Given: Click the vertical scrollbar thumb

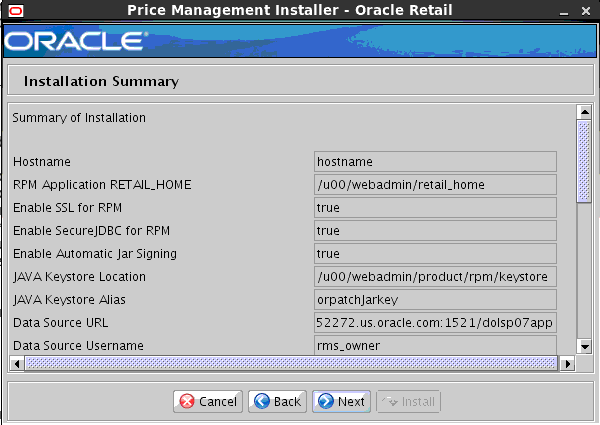Looking at the screenshot, I should (584, 161).
